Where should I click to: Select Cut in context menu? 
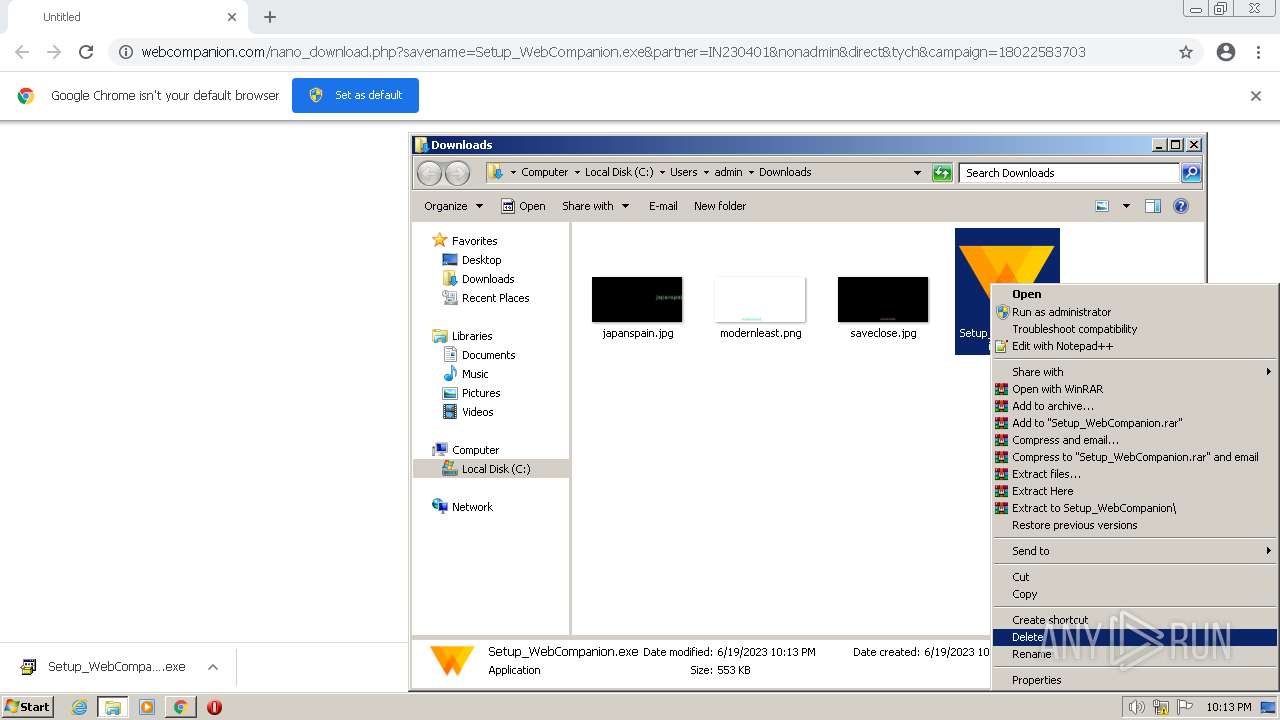[x=1135, y=577]
